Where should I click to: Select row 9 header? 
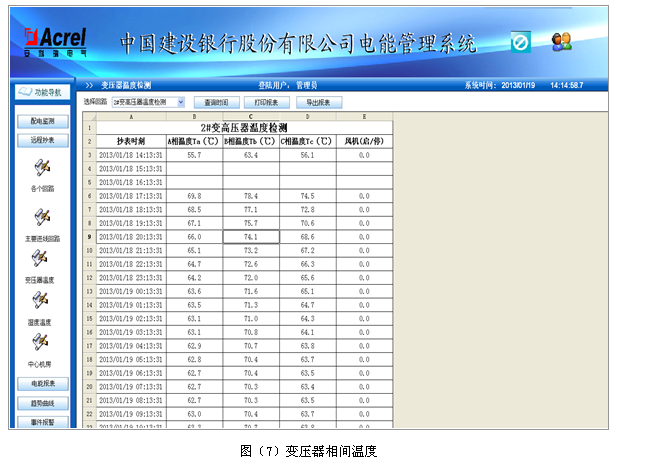click(90, 237)
